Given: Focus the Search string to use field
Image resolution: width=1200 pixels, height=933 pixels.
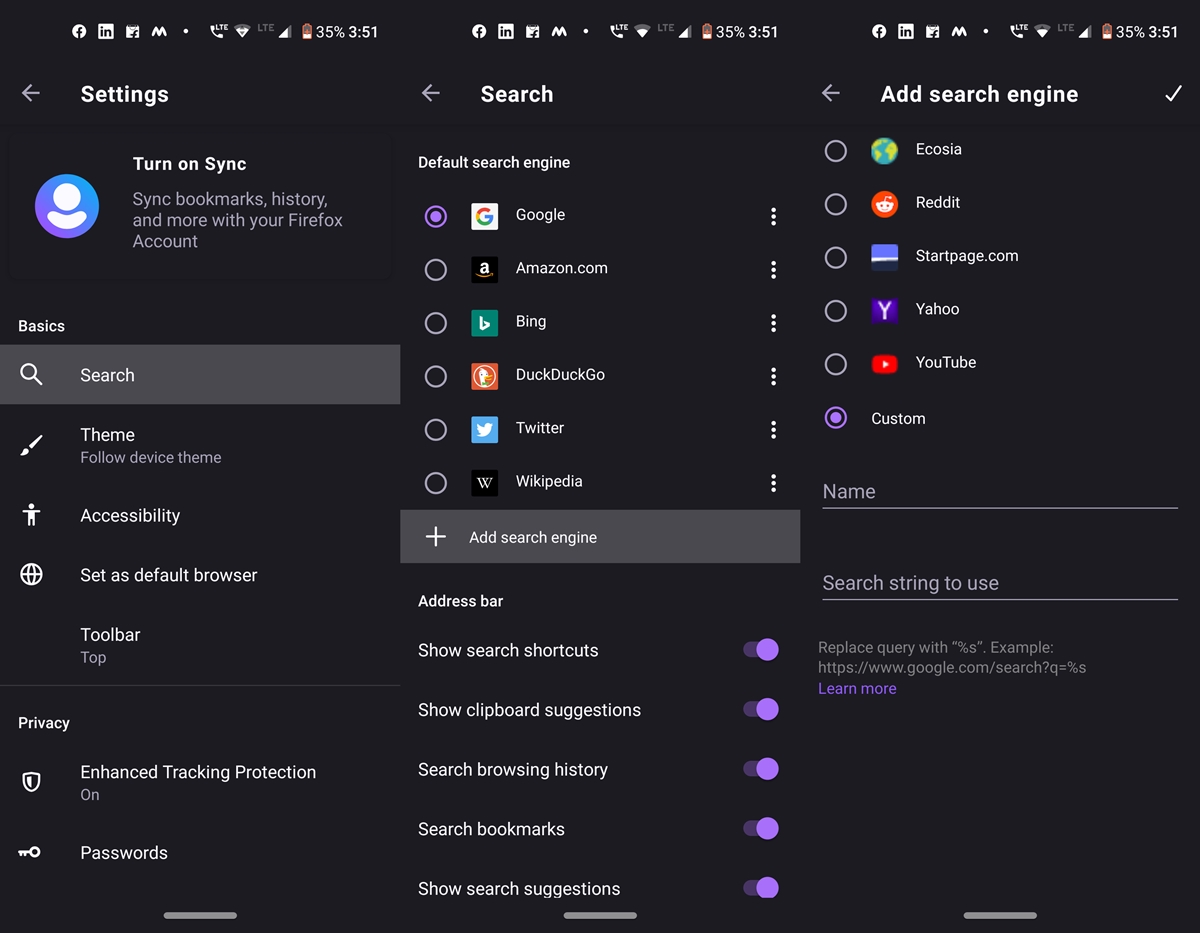Looking at the screenshot, I should coord(1000,583).
